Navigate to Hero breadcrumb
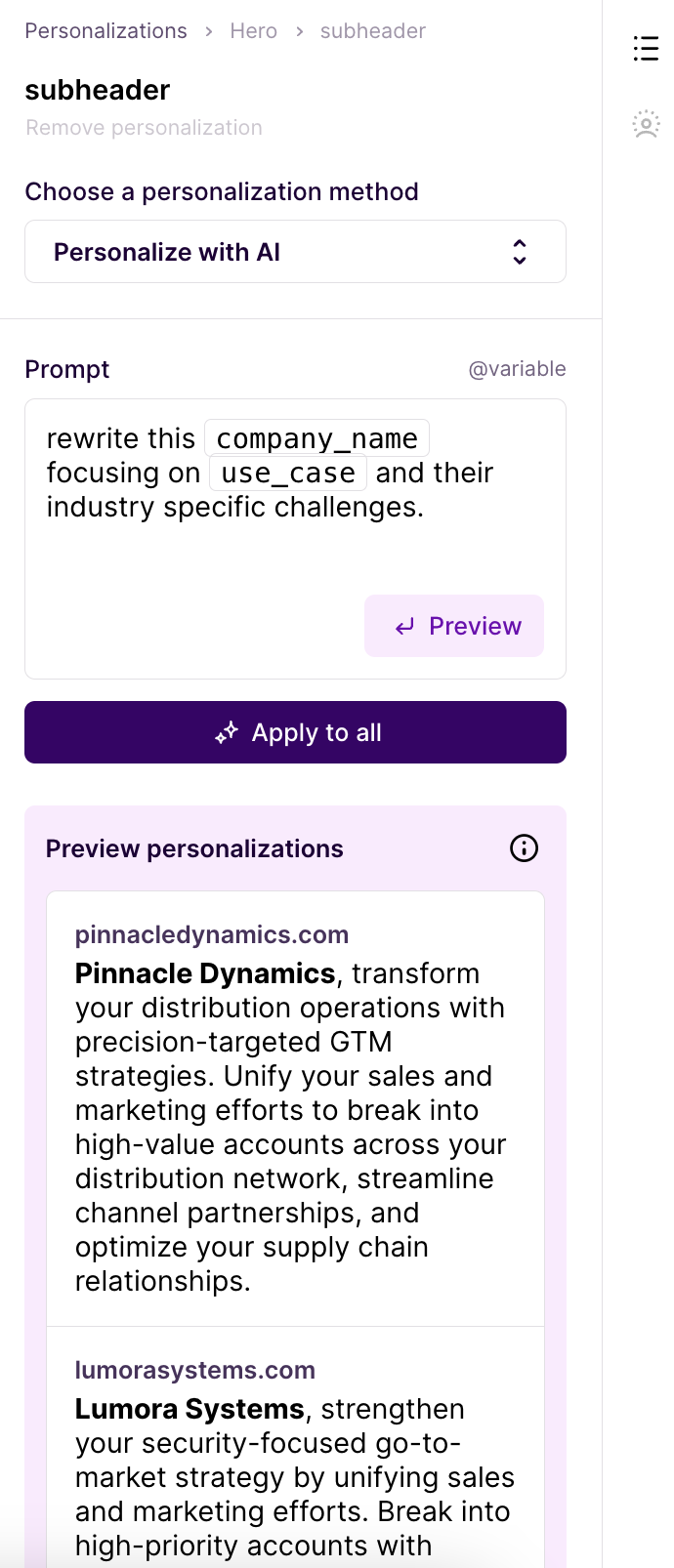Image resolution: width=674 pixels, height=1568 pixels. click(254, 31)
